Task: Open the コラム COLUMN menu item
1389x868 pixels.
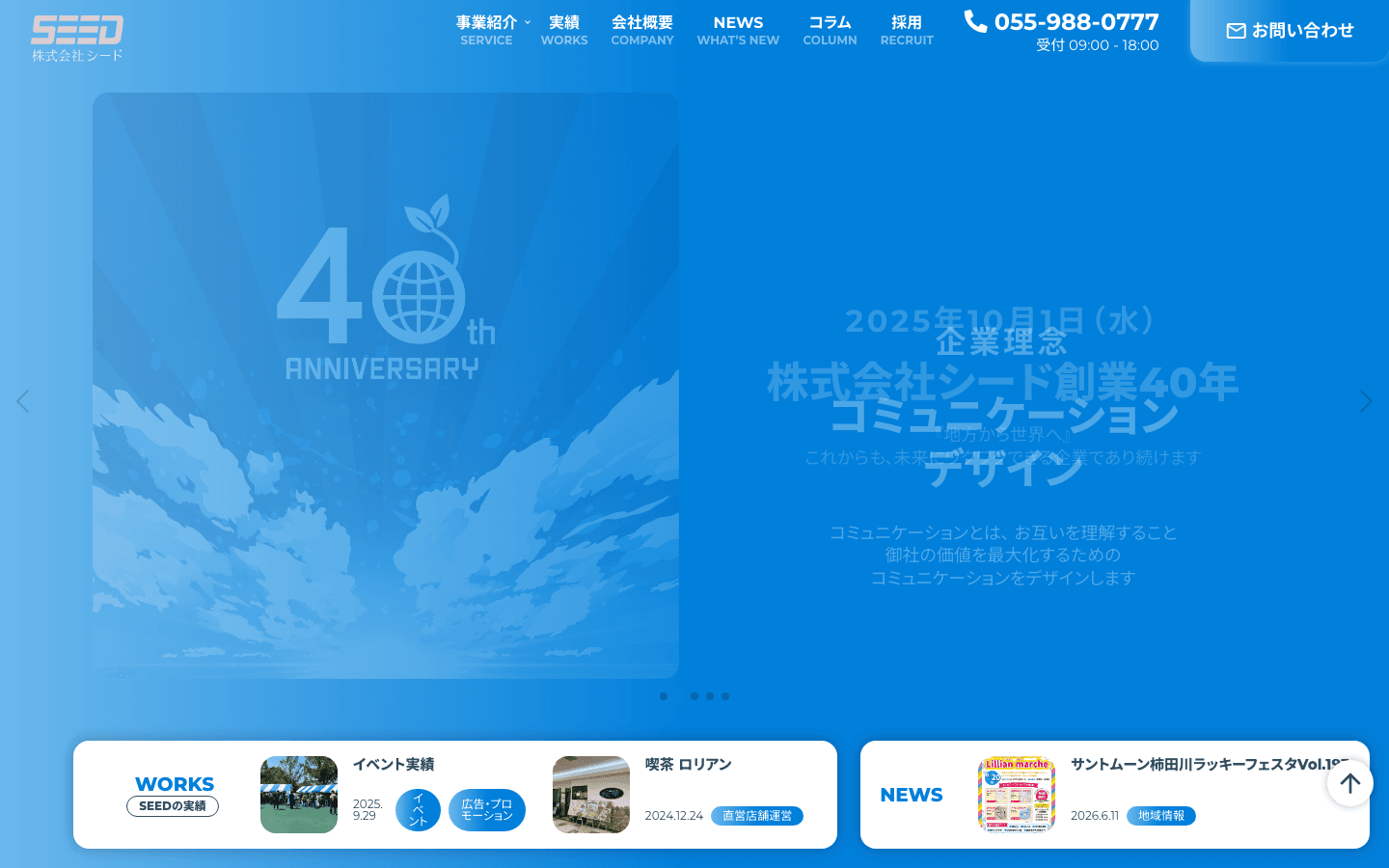Action: click(830, 30)
